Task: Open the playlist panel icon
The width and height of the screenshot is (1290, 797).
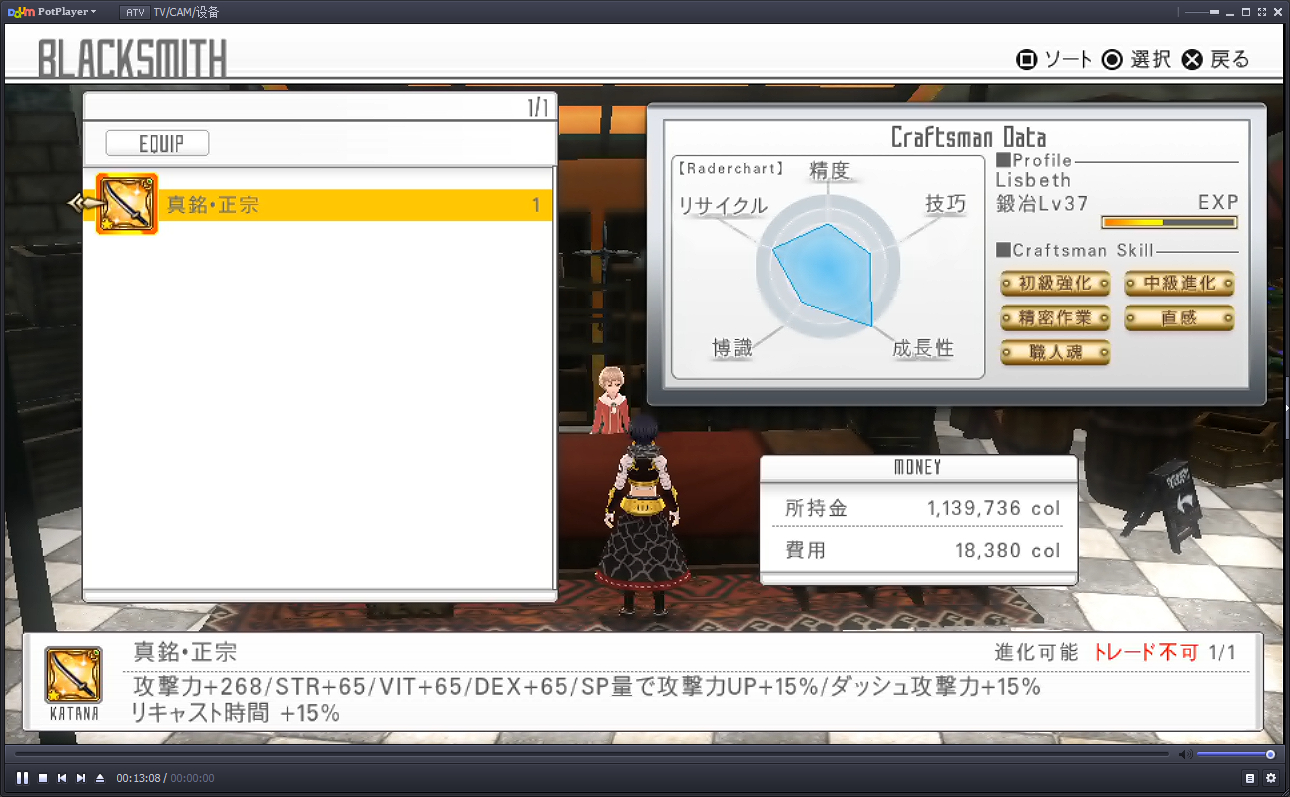Action: click(1250, 778)
